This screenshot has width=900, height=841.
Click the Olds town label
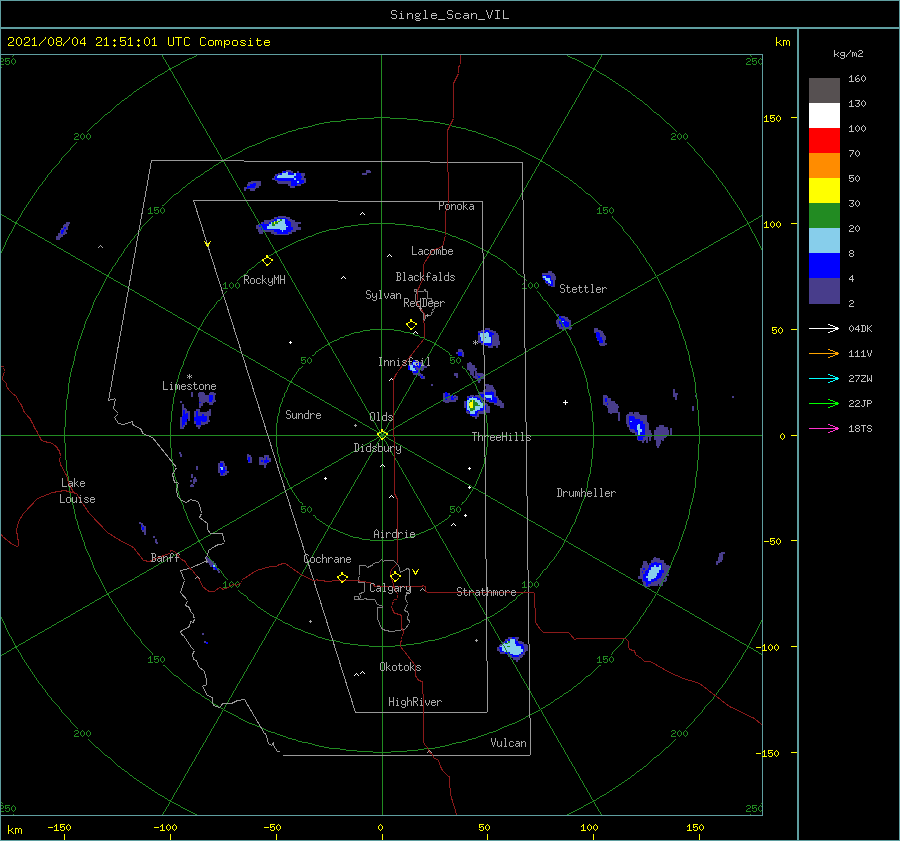381,417
